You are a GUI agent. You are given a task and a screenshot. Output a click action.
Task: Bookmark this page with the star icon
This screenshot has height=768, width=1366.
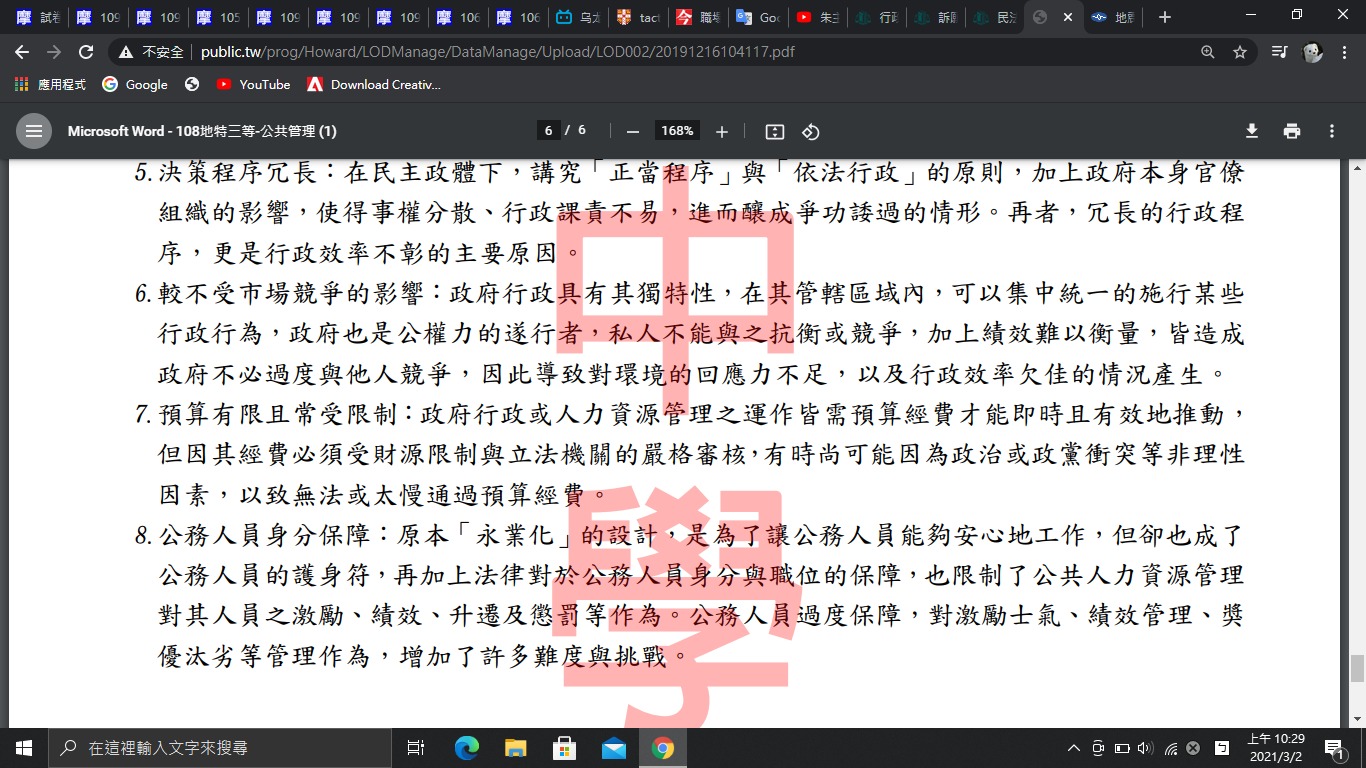[x=1240, y=52]
